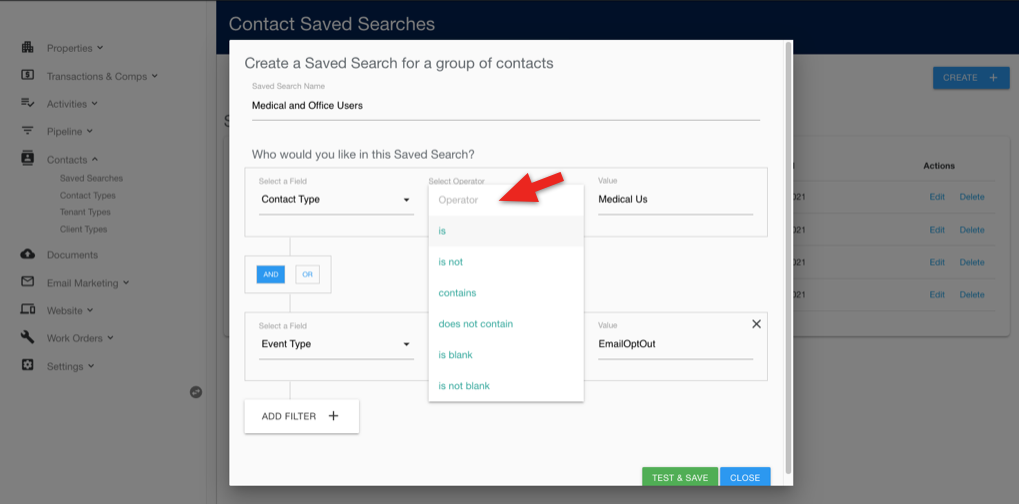Image resolution: width=1019 pixels, height=504 pixels.
Task: Collapse the Contacts menu
Action: [94, 159]
